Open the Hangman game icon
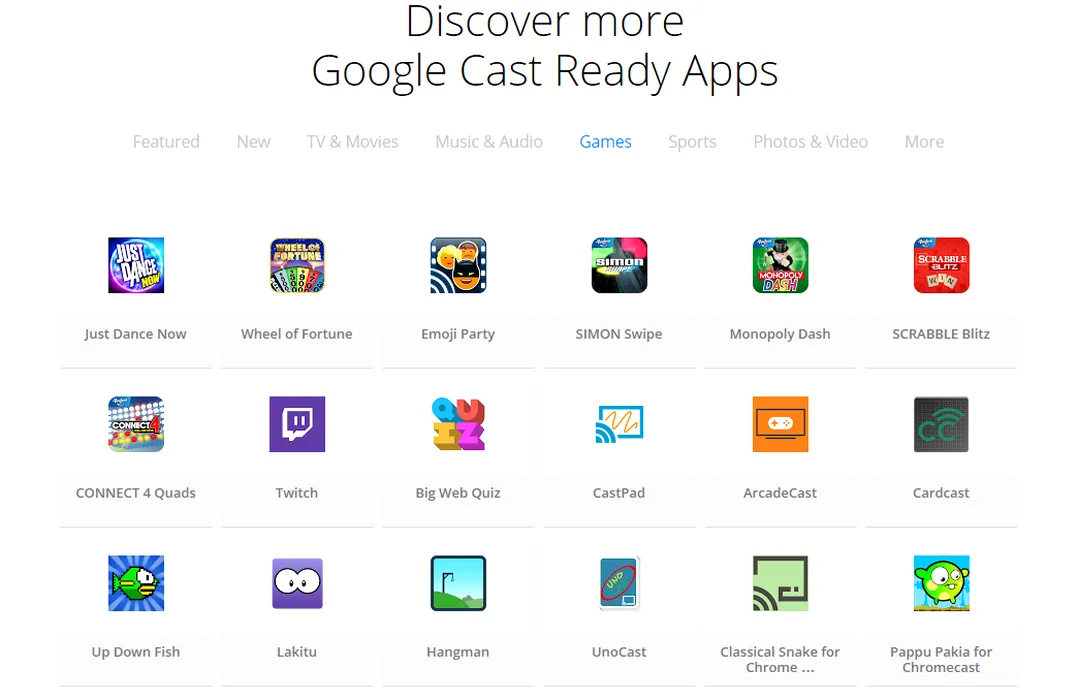The image size is (1078, 700). tap(458, 583)
